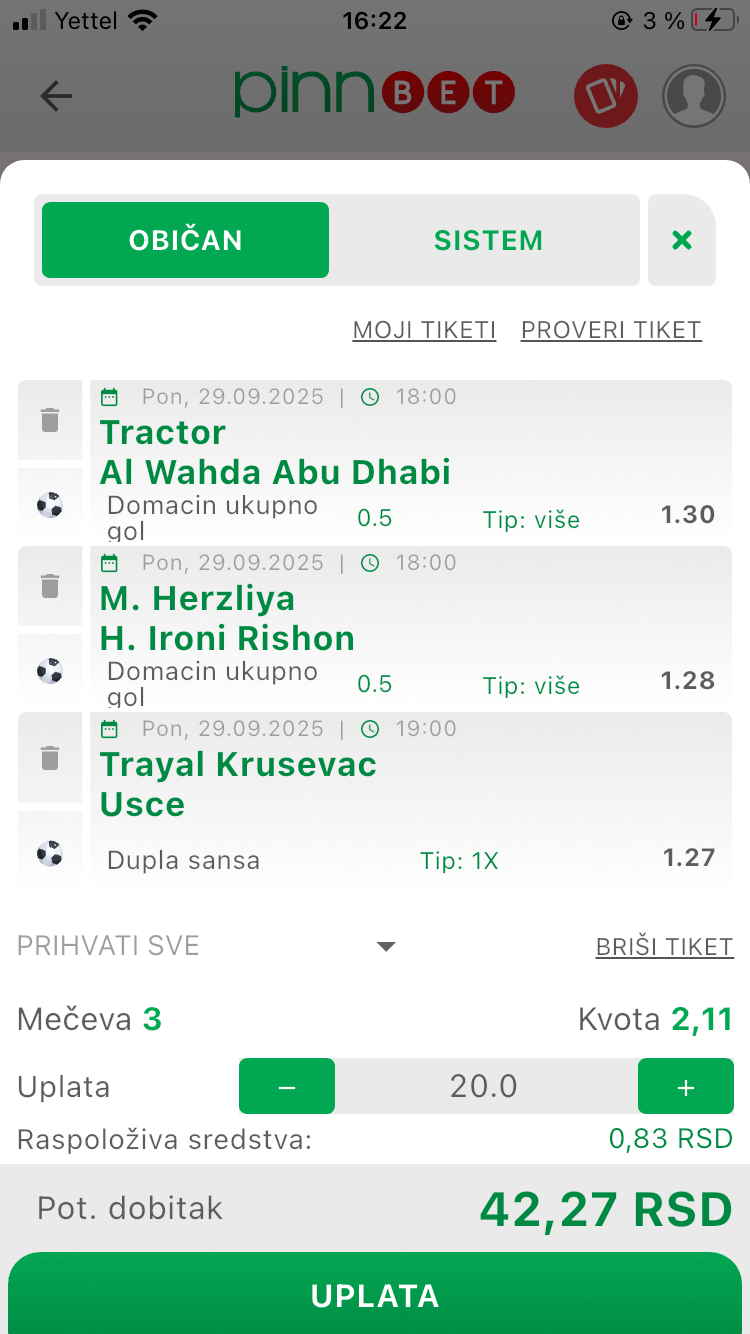Open MOJI TIKETI link
The image size is (750, 1334).
[x=424, y=330]
